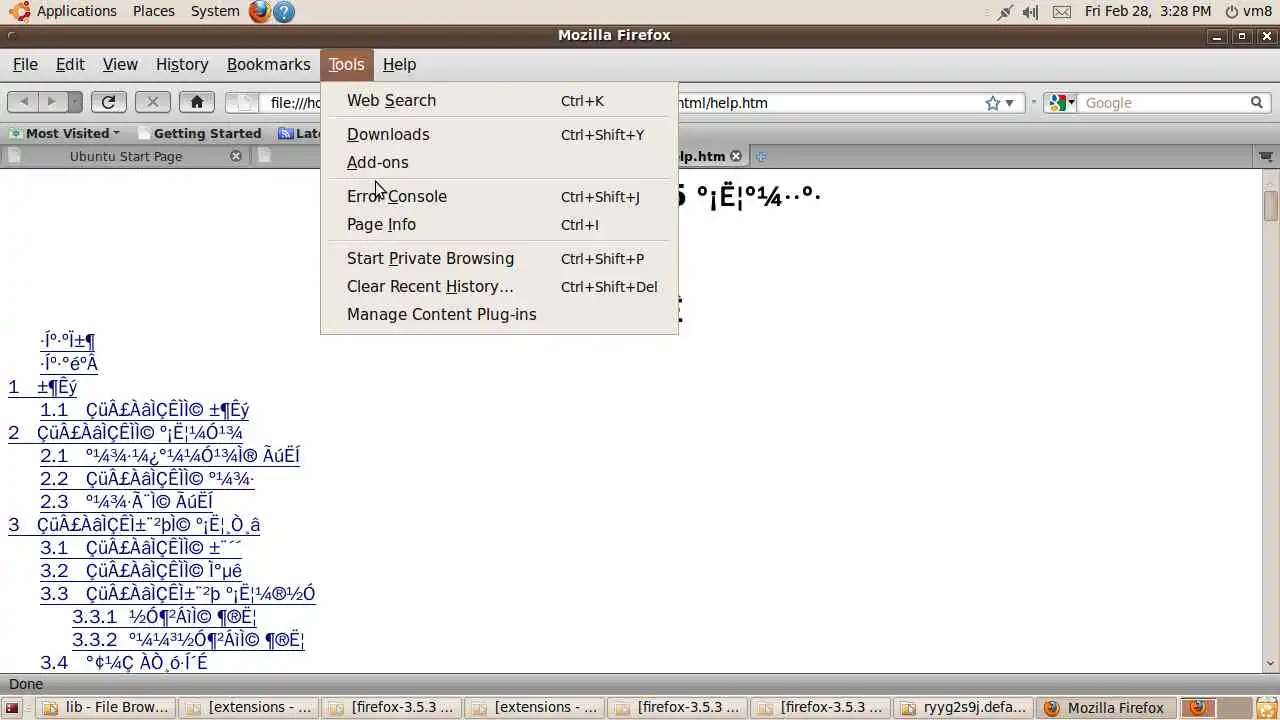Select Page Info from the menu

pyautogui.click(x=499, y=224)
